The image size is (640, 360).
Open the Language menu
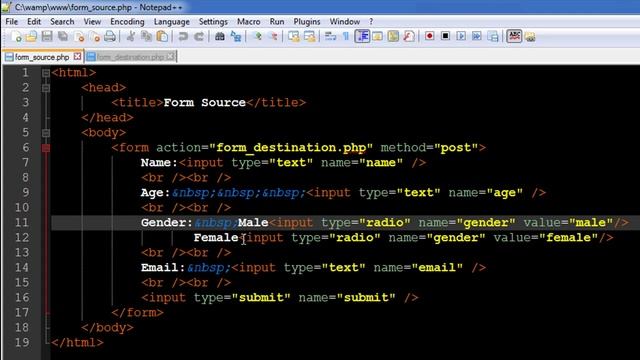tap(171, 22)
